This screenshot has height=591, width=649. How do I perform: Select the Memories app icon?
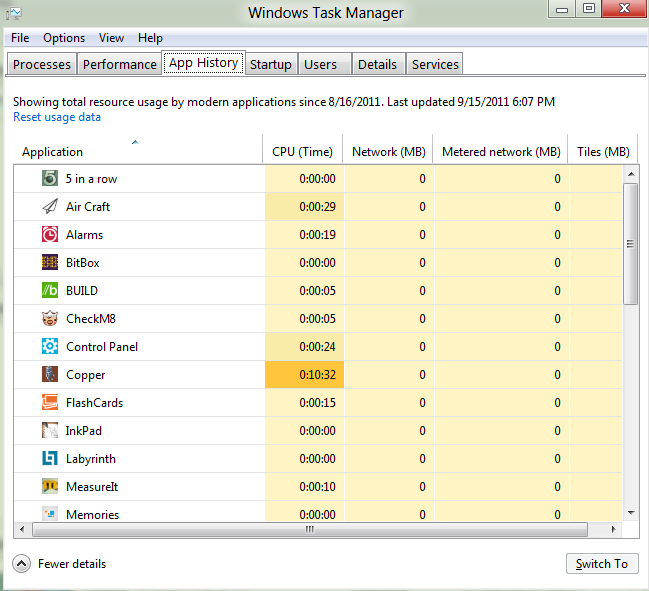point(50,514)
